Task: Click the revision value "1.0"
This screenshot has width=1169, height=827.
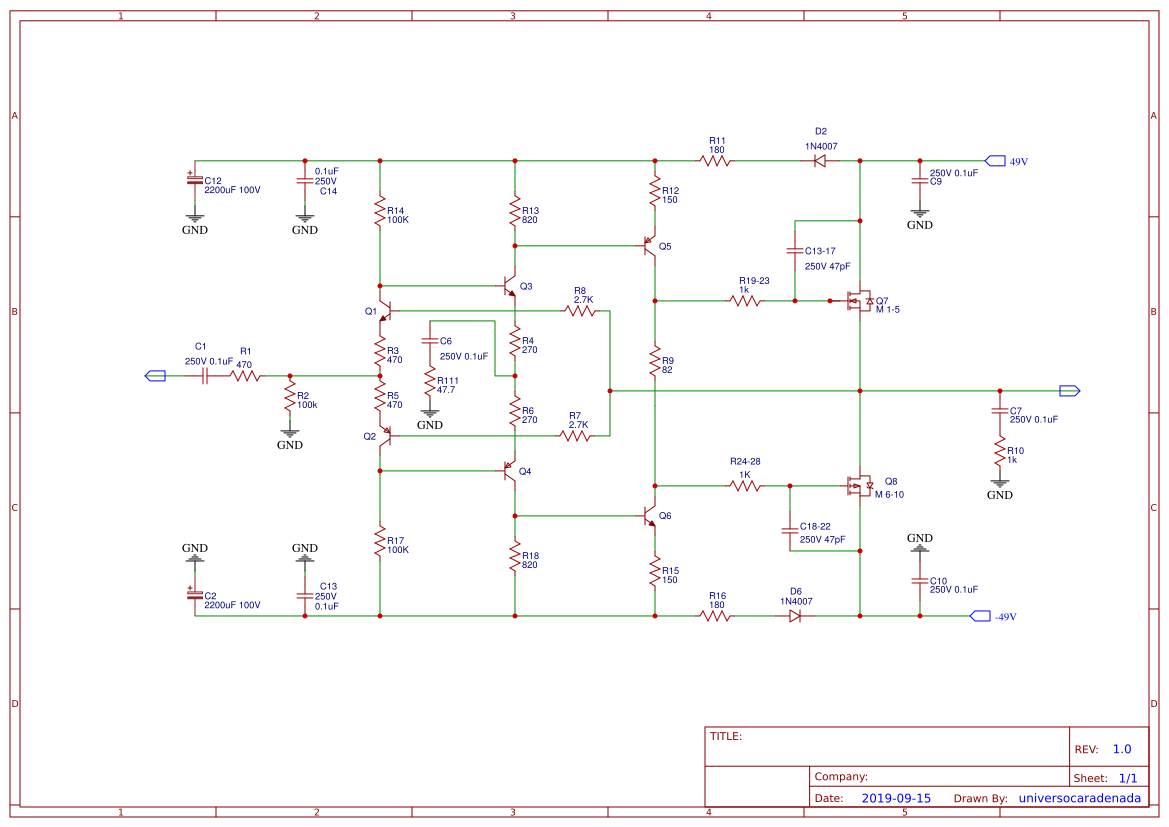Action: pyautogui.click(x=1122, y=749)
